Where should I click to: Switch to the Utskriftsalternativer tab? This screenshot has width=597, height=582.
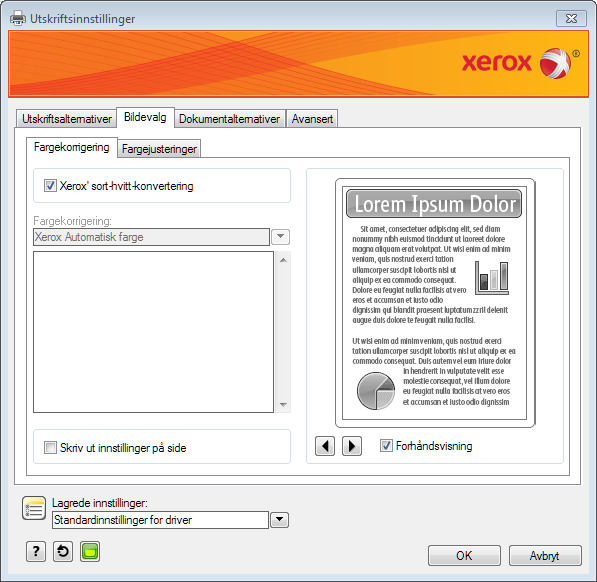pos(67,119)
